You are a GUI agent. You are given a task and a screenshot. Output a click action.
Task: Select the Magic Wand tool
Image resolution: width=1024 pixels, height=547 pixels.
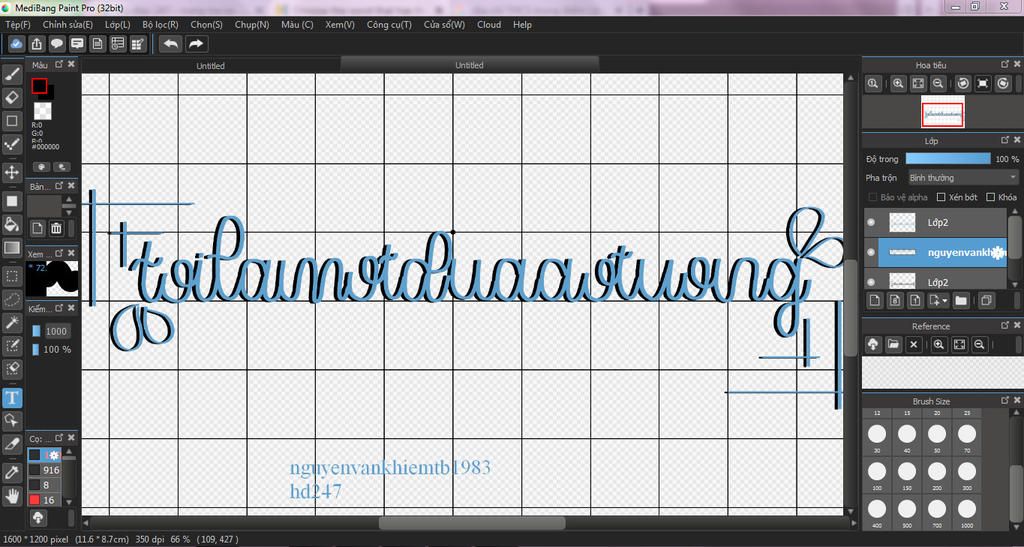12,322
